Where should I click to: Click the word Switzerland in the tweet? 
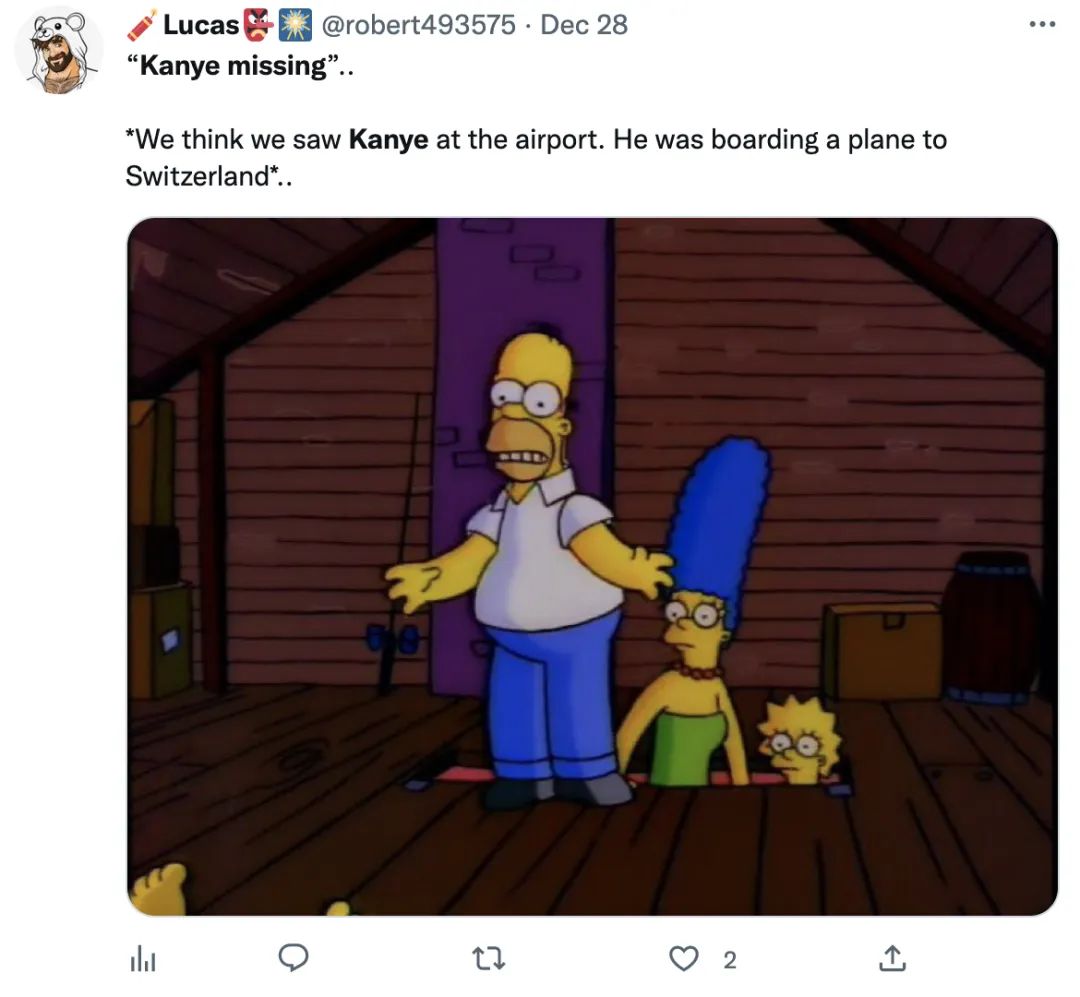click(198, 176)
